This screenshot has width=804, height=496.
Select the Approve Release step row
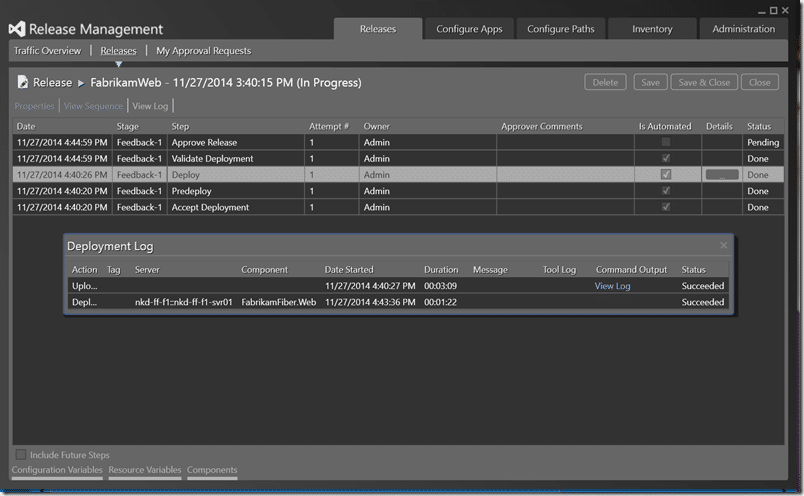point(398,142)
